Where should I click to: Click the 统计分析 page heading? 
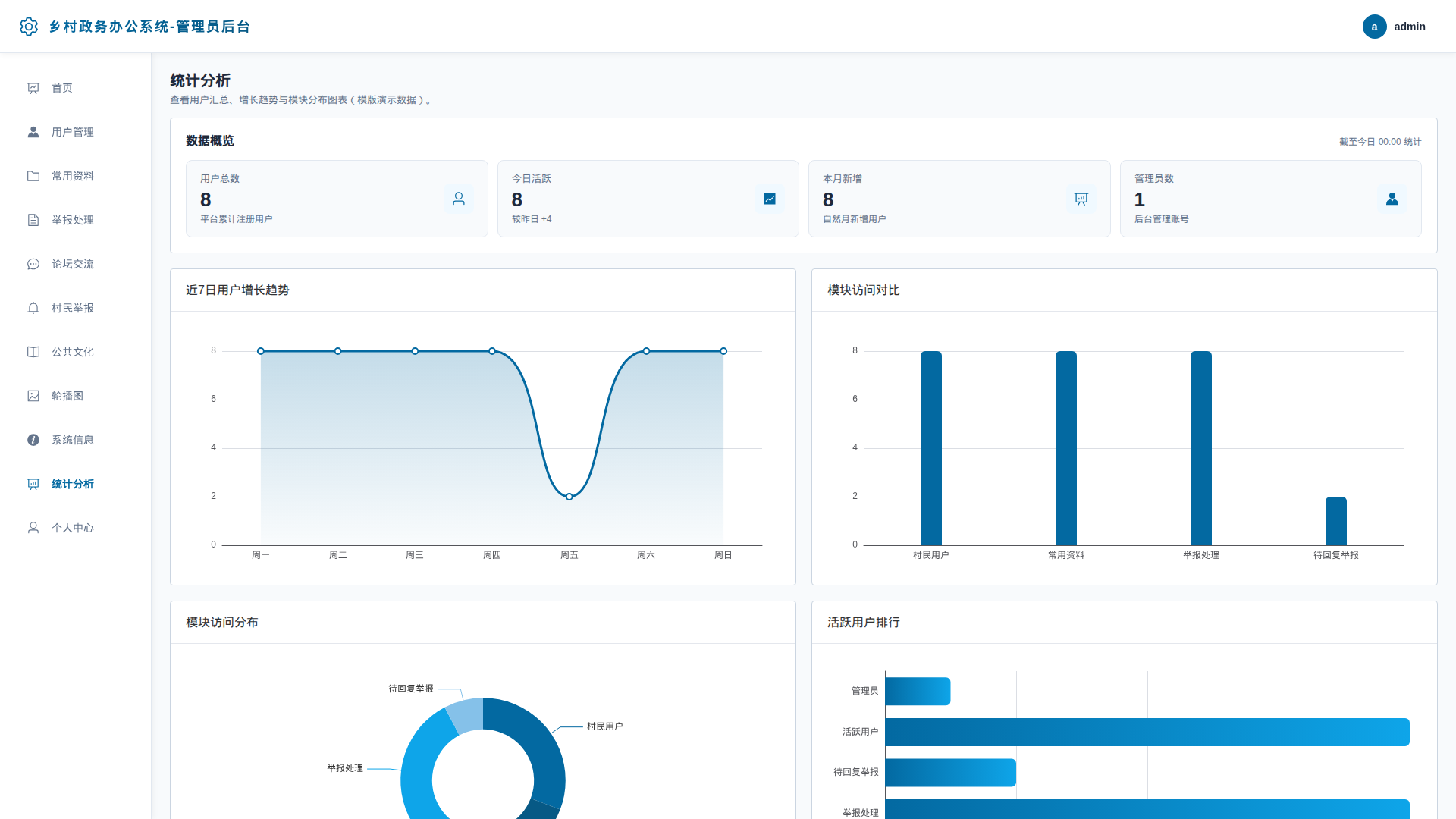(200, 80)
